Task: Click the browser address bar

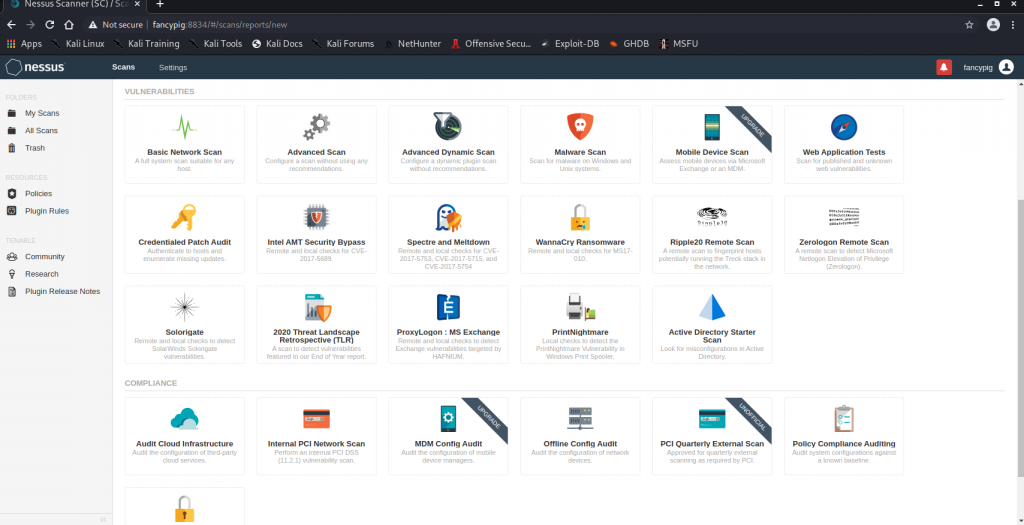Action: click(522, 25)
